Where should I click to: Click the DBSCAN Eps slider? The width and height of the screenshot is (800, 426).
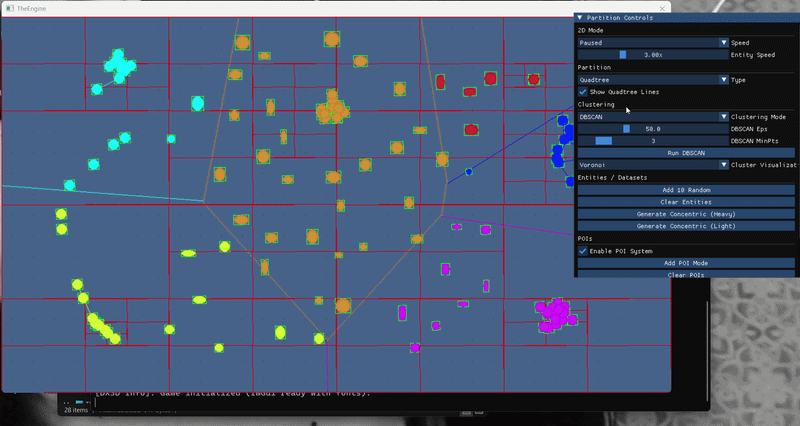pyautogui.click(x=653, y=129)
